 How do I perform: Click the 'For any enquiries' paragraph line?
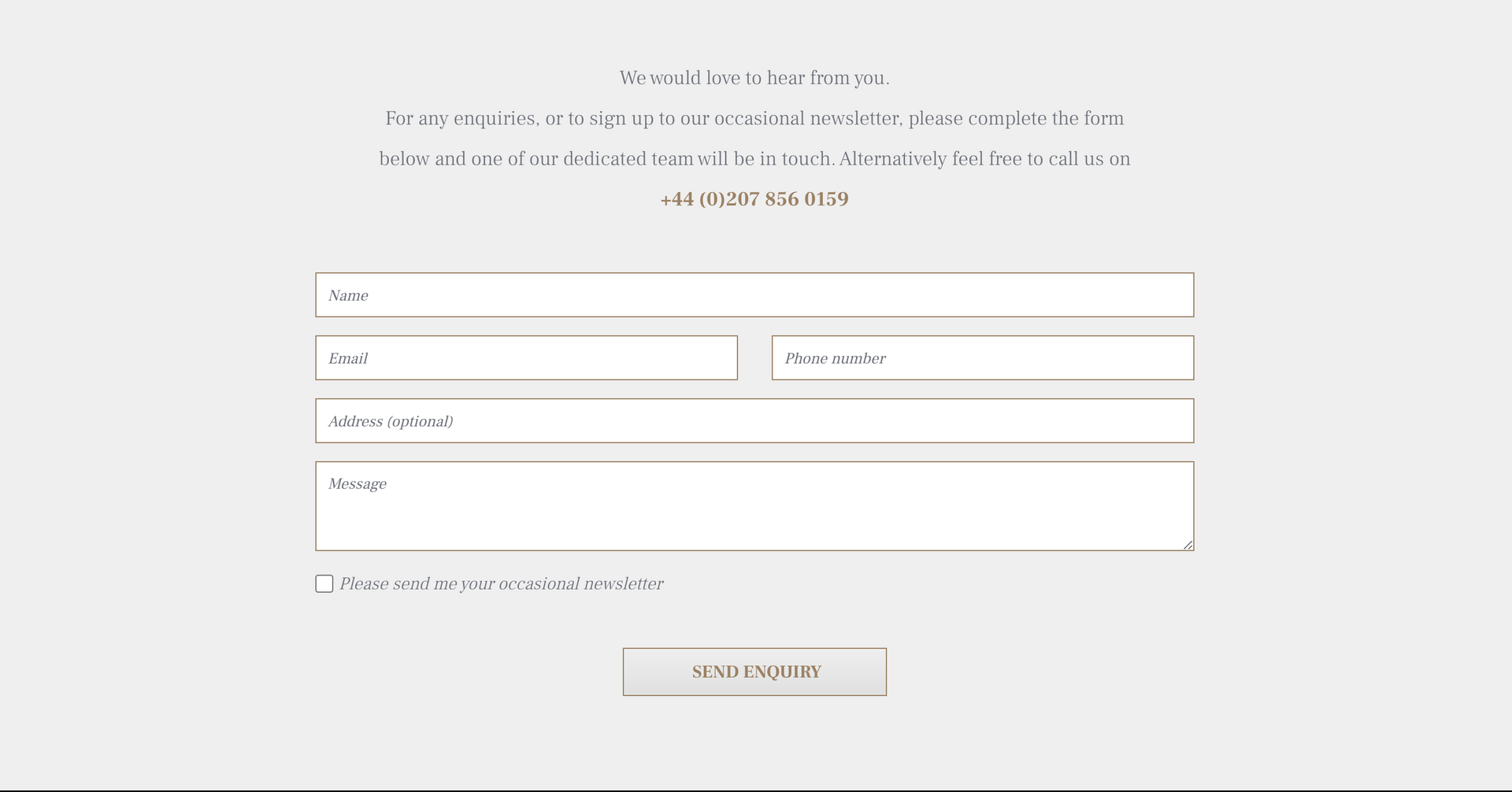(754, 119)
